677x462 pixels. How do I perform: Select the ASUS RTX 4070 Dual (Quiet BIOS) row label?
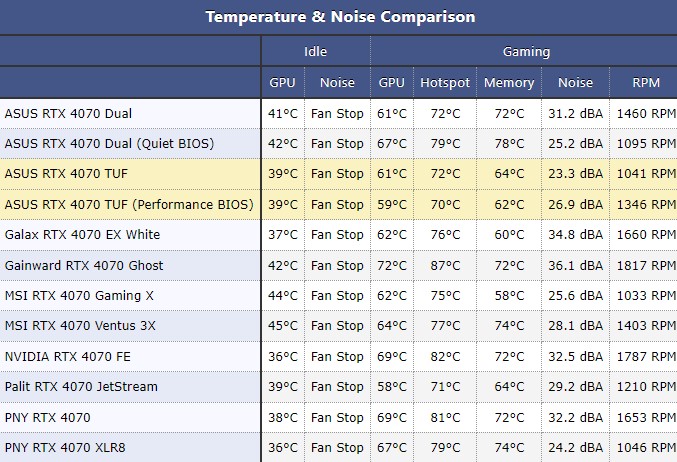[x=109, y=143]
